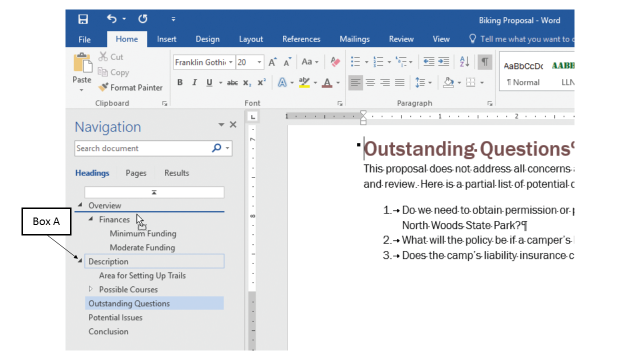Image resolution: width=640 pixels, height=360 pixels.
Task: Copy the selection
Action: [114, 72]
